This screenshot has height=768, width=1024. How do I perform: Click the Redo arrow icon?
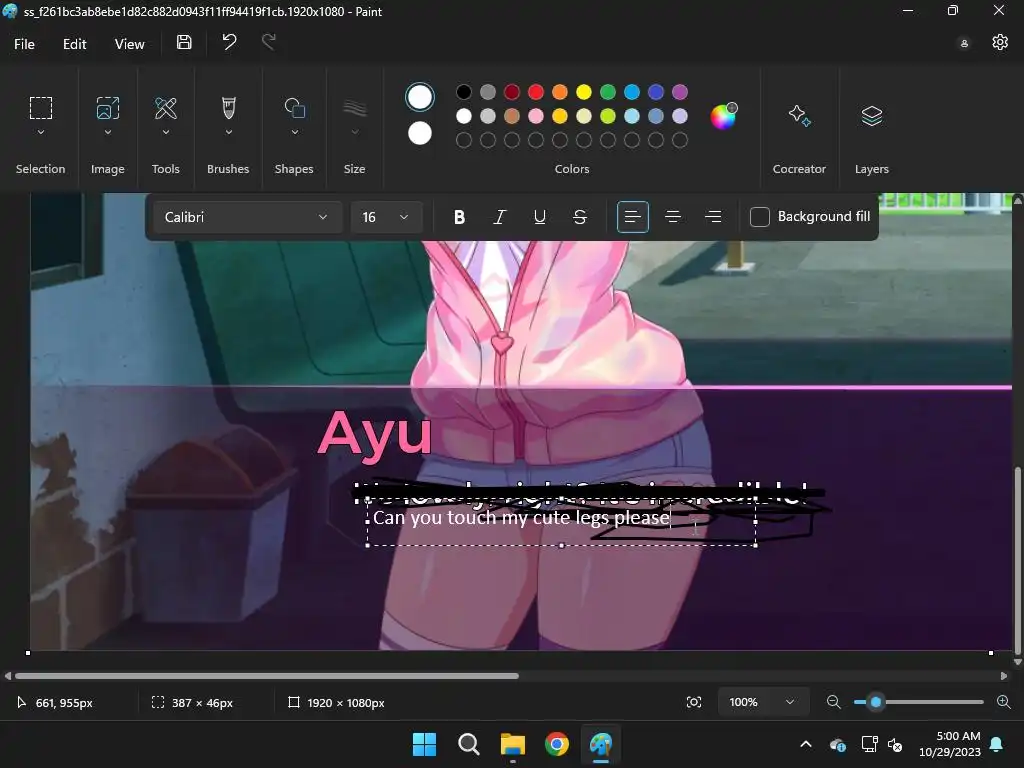pyautogui.click(x=268, y=42)
